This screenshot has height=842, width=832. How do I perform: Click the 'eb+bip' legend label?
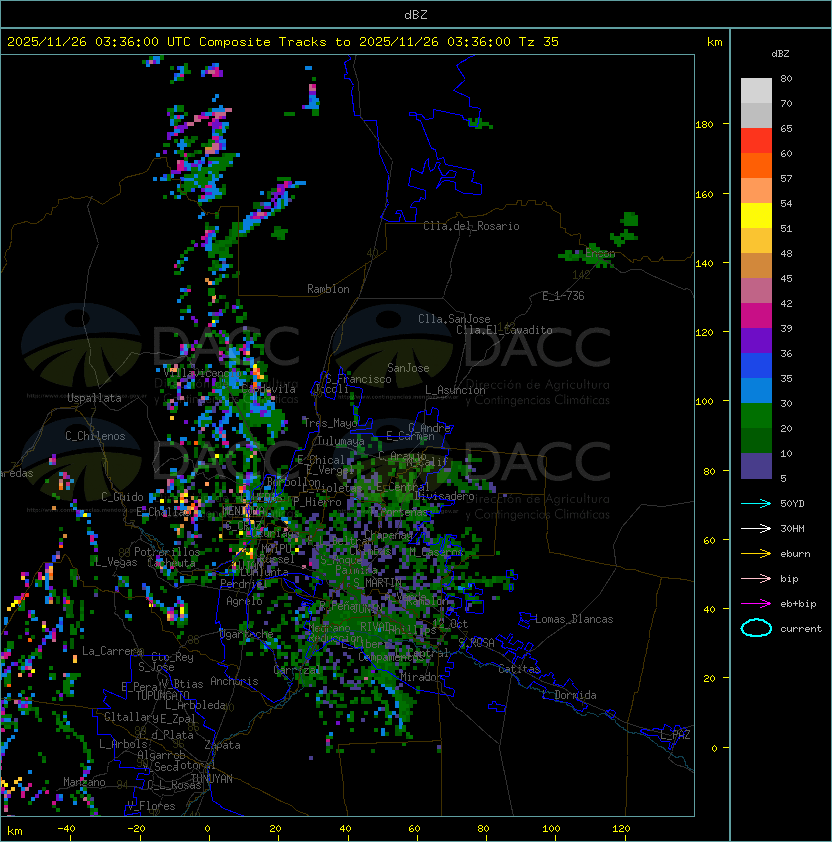pos(798,604)
